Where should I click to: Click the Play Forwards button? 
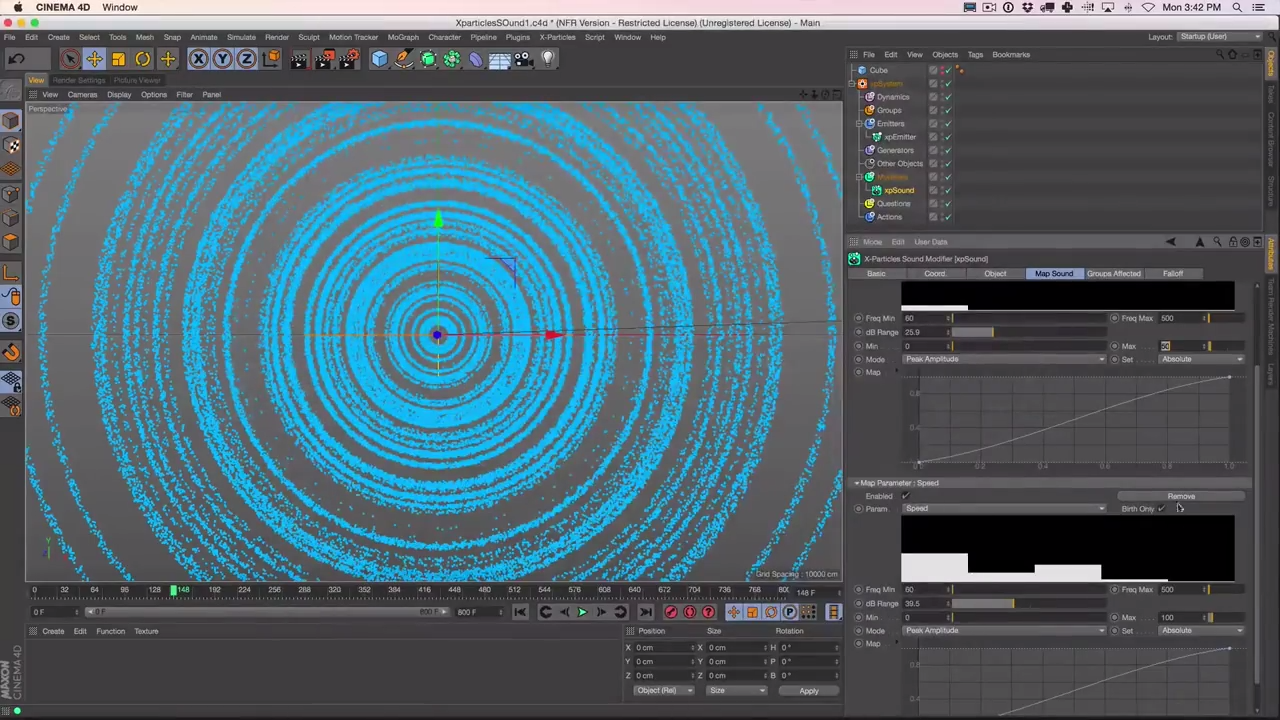pyautogui.click(x=582, y=612)
